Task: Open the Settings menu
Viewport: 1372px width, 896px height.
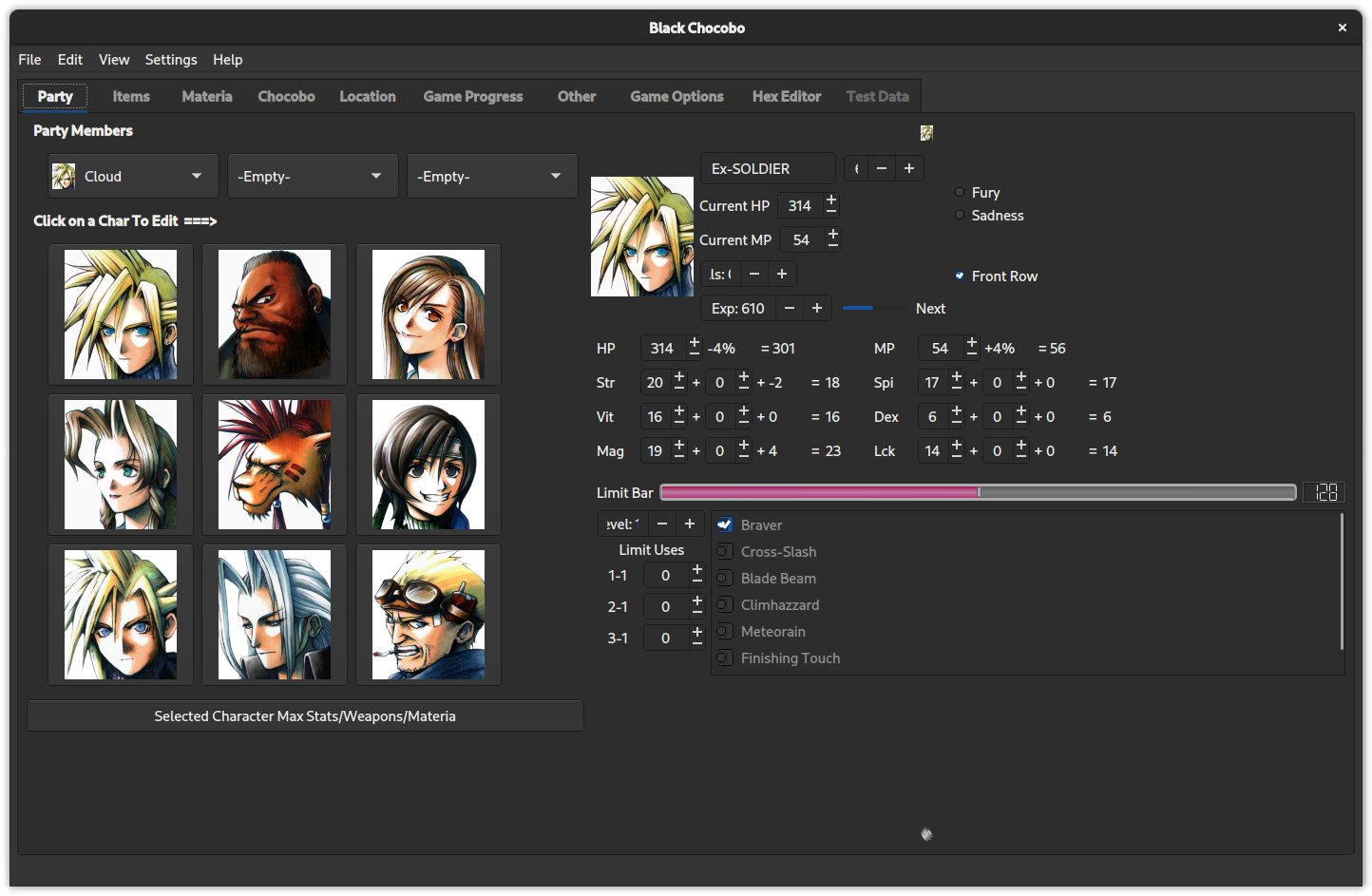Action: click(171, 59)
